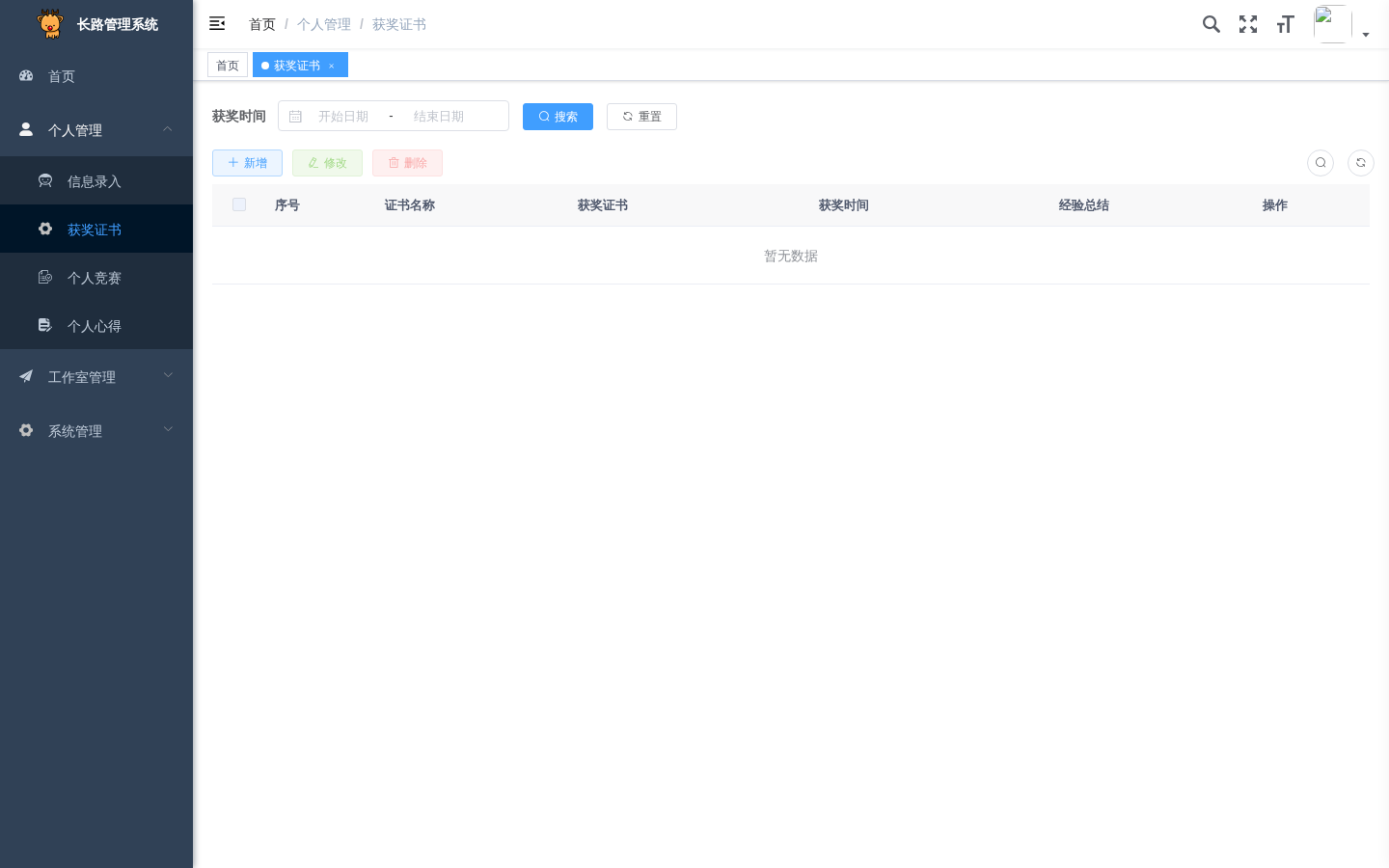Expand the 系统管理 submenu

(x=96, y=430)
